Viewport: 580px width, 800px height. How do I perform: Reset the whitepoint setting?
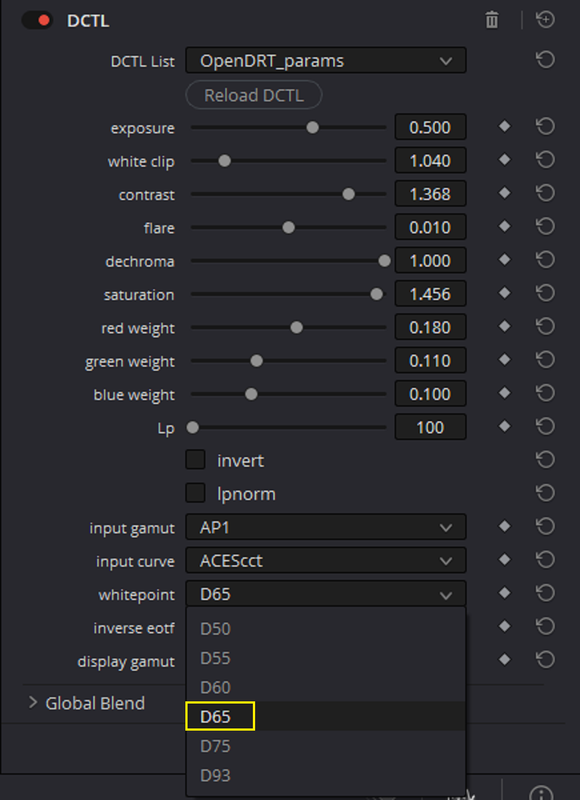545,593
